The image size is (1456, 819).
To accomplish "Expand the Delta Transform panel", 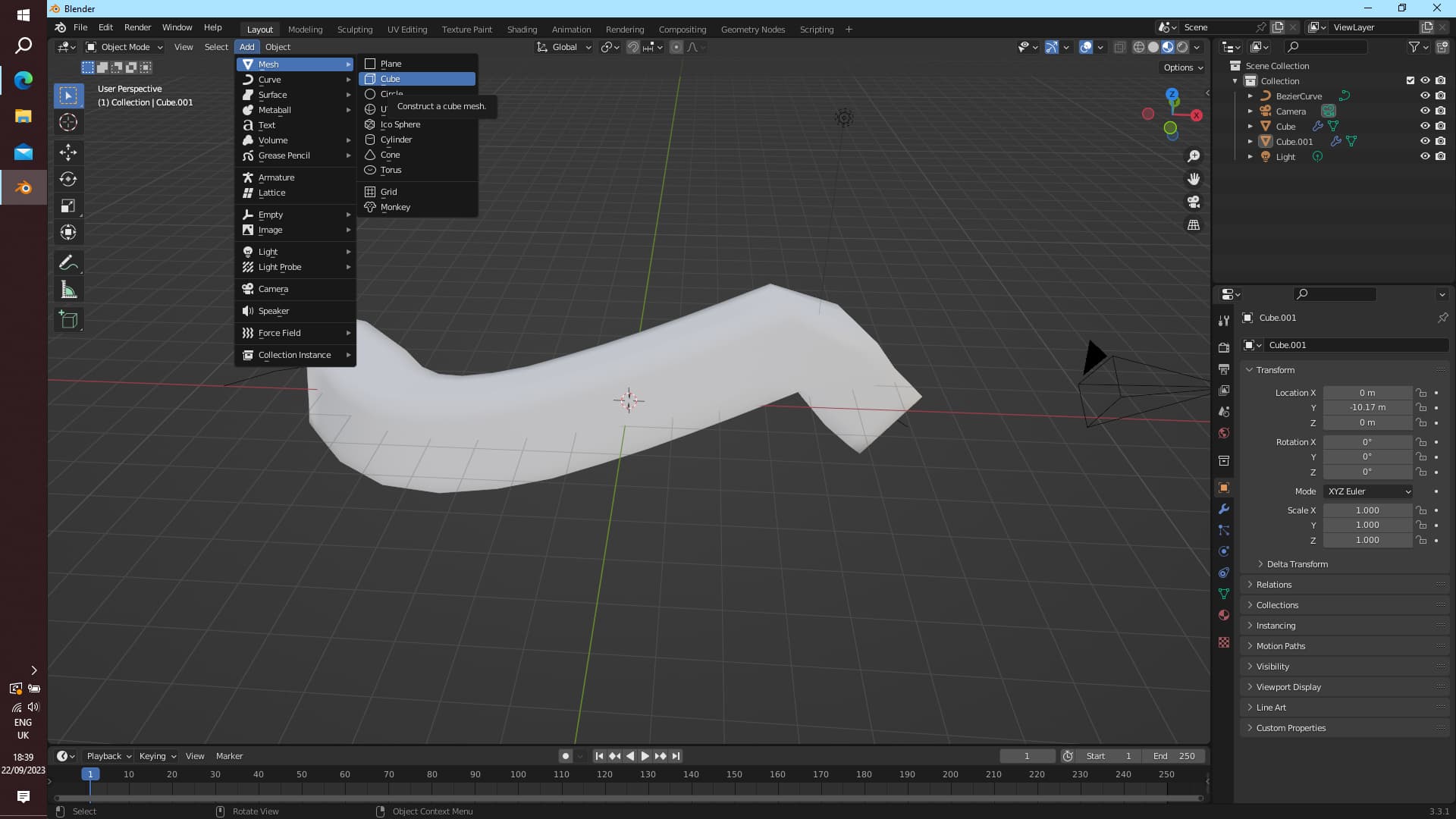I will pos(1298,564).
